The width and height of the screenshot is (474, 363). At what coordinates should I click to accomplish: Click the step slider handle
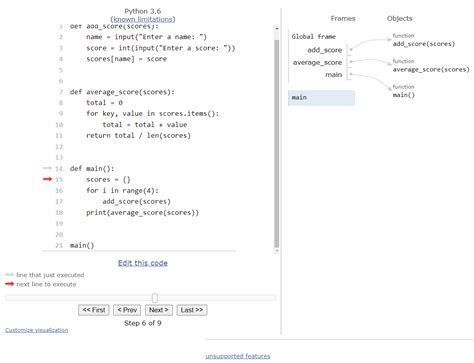click(155, 298)
